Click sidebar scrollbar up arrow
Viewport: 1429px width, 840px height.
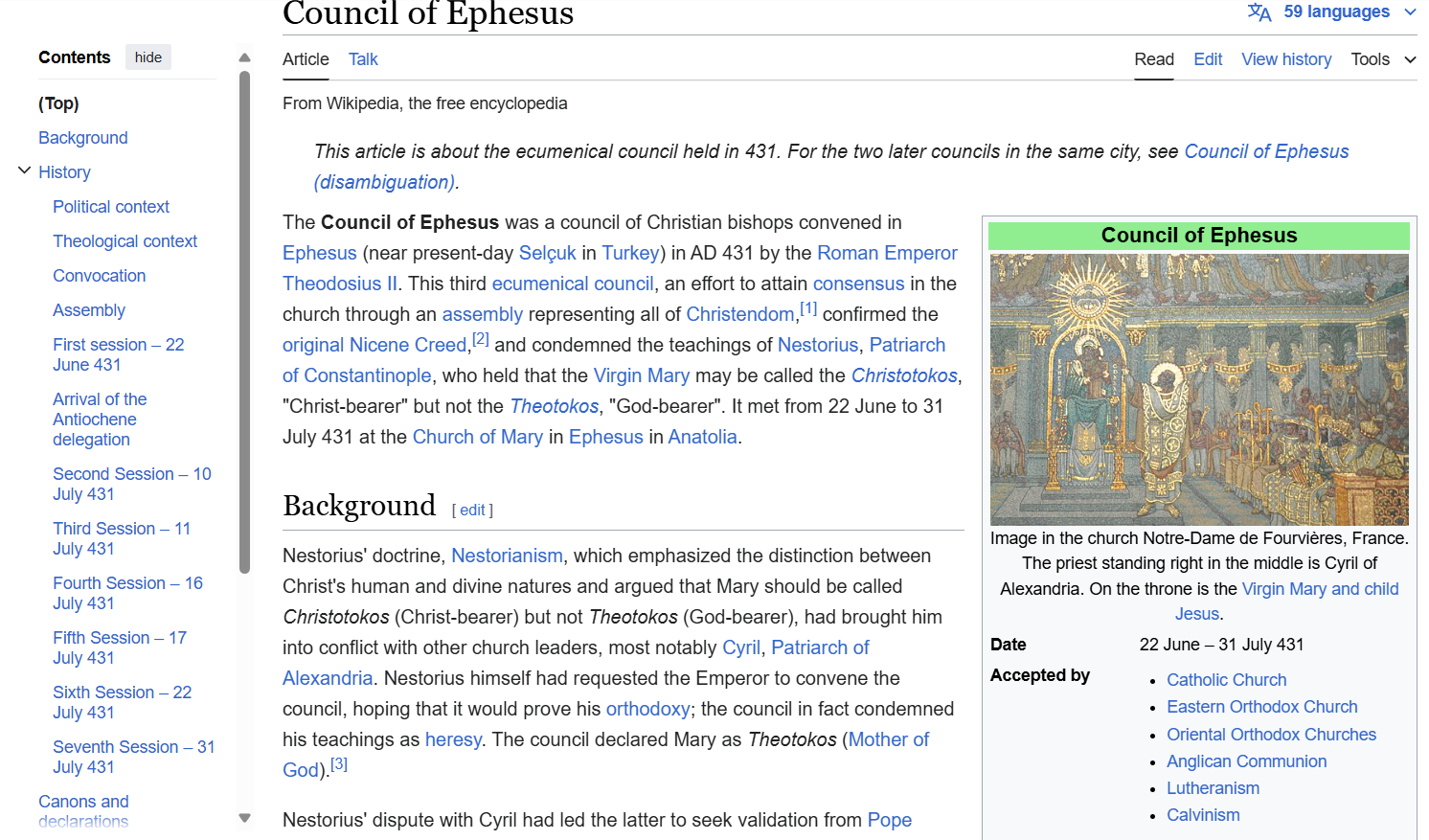tap(244, 57)
